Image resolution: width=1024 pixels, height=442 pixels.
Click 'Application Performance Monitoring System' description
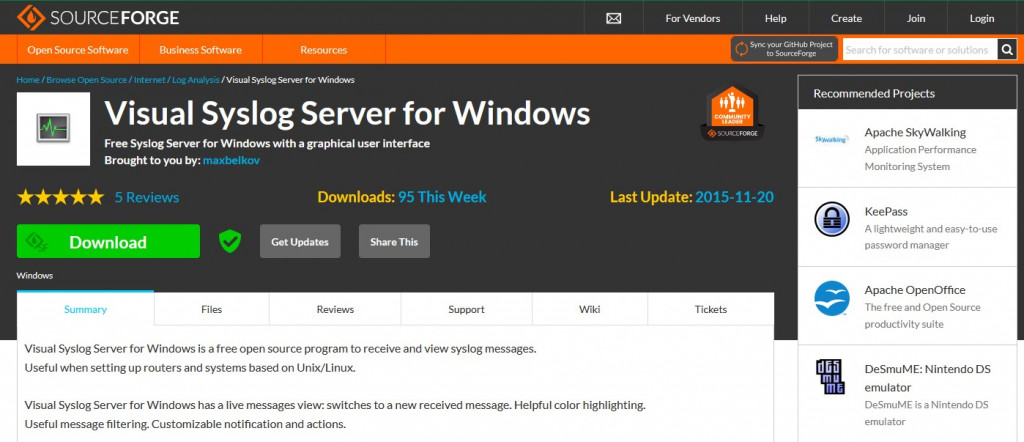click(x=920, y=158)
